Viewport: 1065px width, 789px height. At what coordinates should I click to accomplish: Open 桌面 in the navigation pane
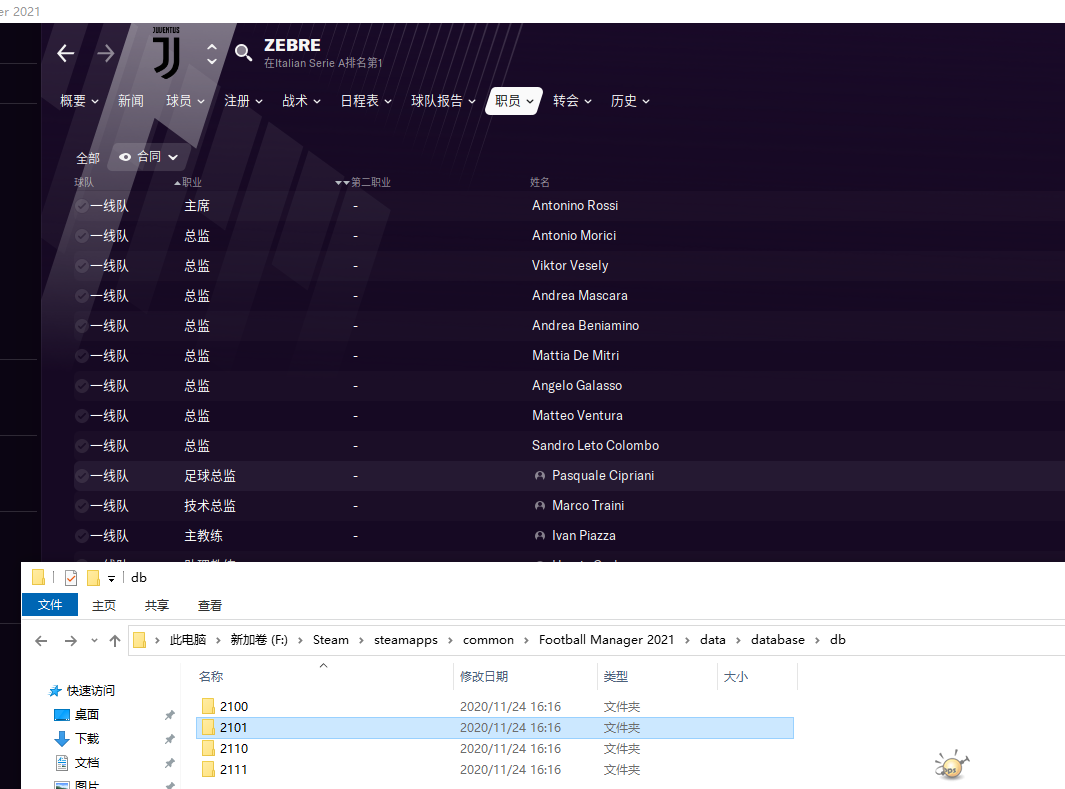(x=77, y=714)
